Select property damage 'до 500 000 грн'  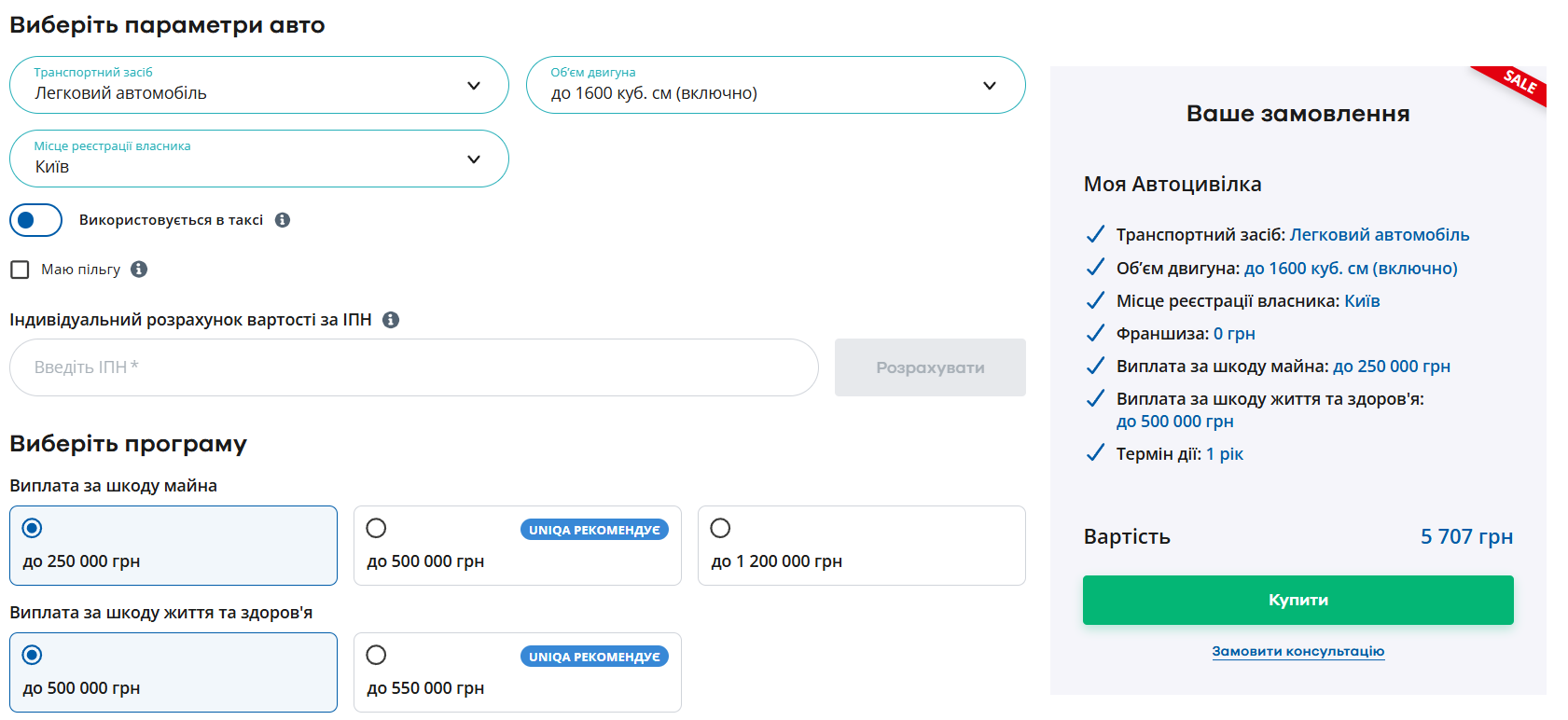tap(376, 529)
